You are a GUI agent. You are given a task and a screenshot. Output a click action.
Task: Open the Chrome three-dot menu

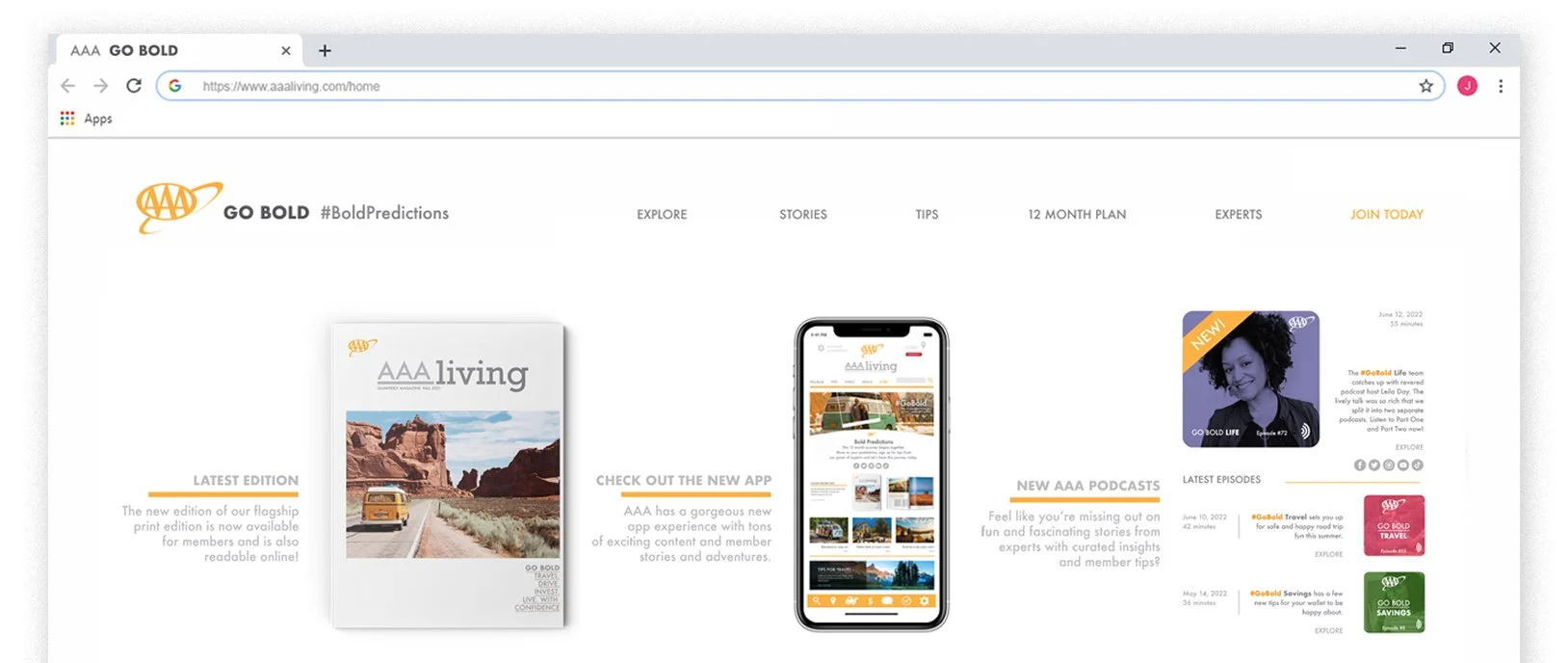click(x=1501, y=86)
